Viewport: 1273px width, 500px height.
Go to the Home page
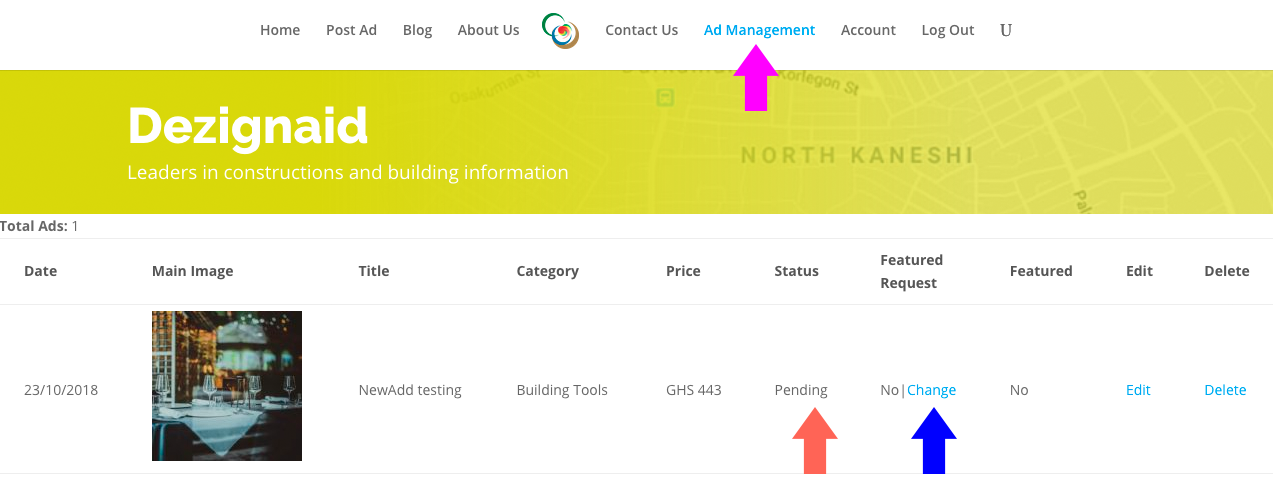(280, 30)
